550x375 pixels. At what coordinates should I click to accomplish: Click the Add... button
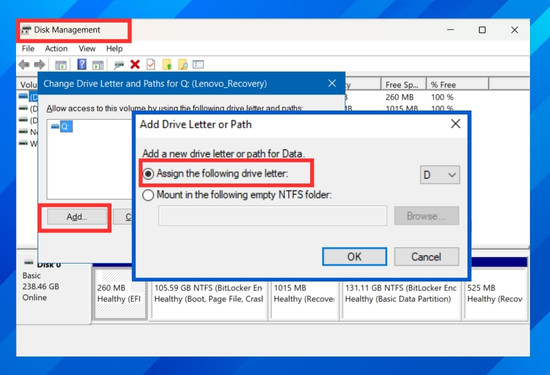click(77, 217)
